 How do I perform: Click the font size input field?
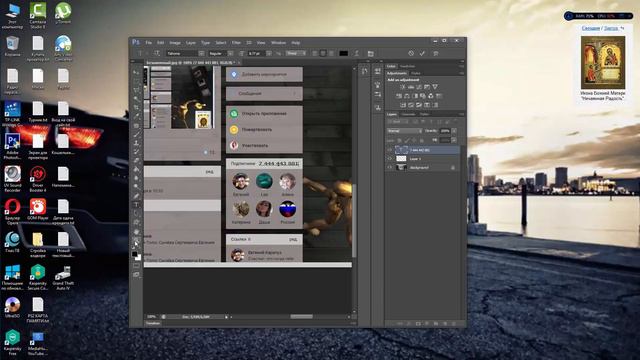pyautogui.click(x=256, y=53)
